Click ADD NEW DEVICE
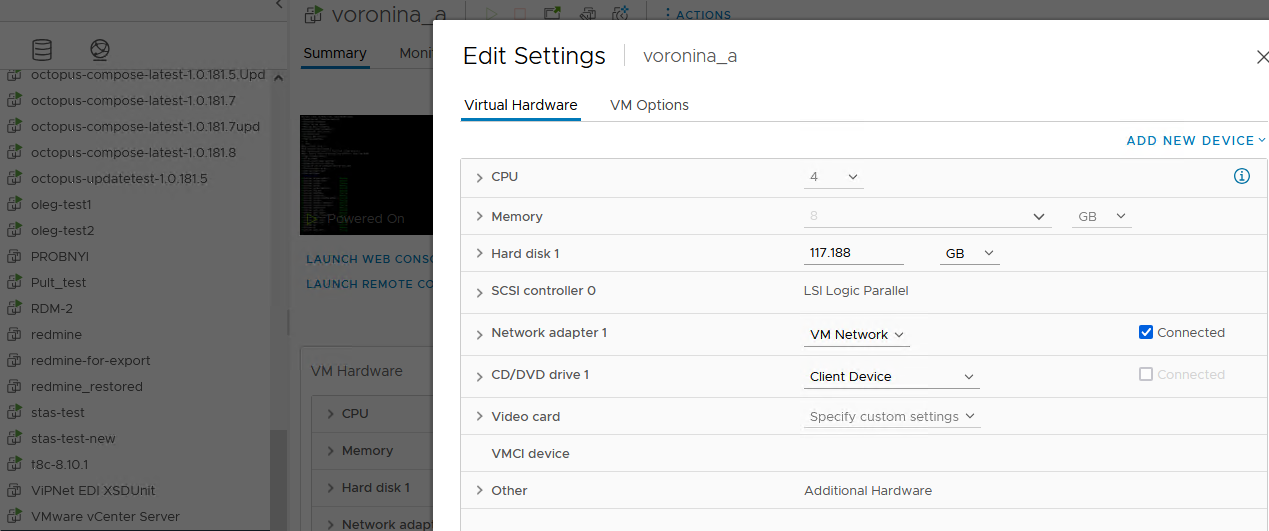 point(1196,141)
